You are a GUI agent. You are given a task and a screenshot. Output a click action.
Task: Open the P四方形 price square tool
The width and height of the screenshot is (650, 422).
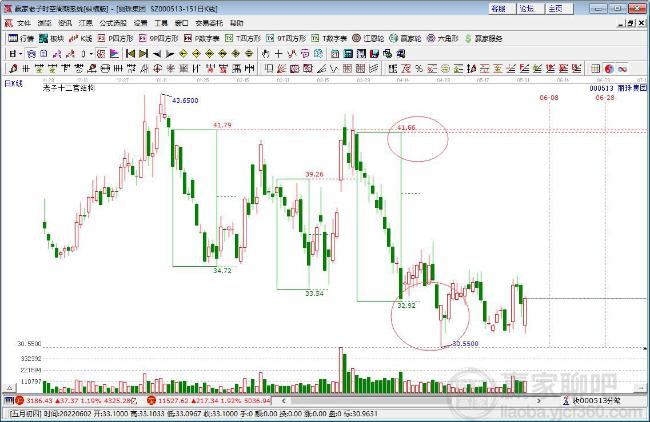coord(115,39)
